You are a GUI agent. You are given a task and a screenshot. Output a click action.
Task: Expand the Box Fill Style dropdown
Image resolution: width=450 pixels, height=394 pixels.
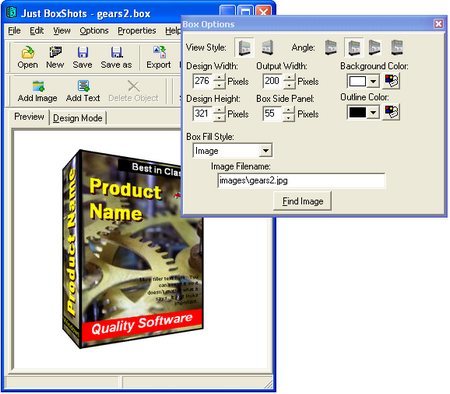(x=266, y=151)
